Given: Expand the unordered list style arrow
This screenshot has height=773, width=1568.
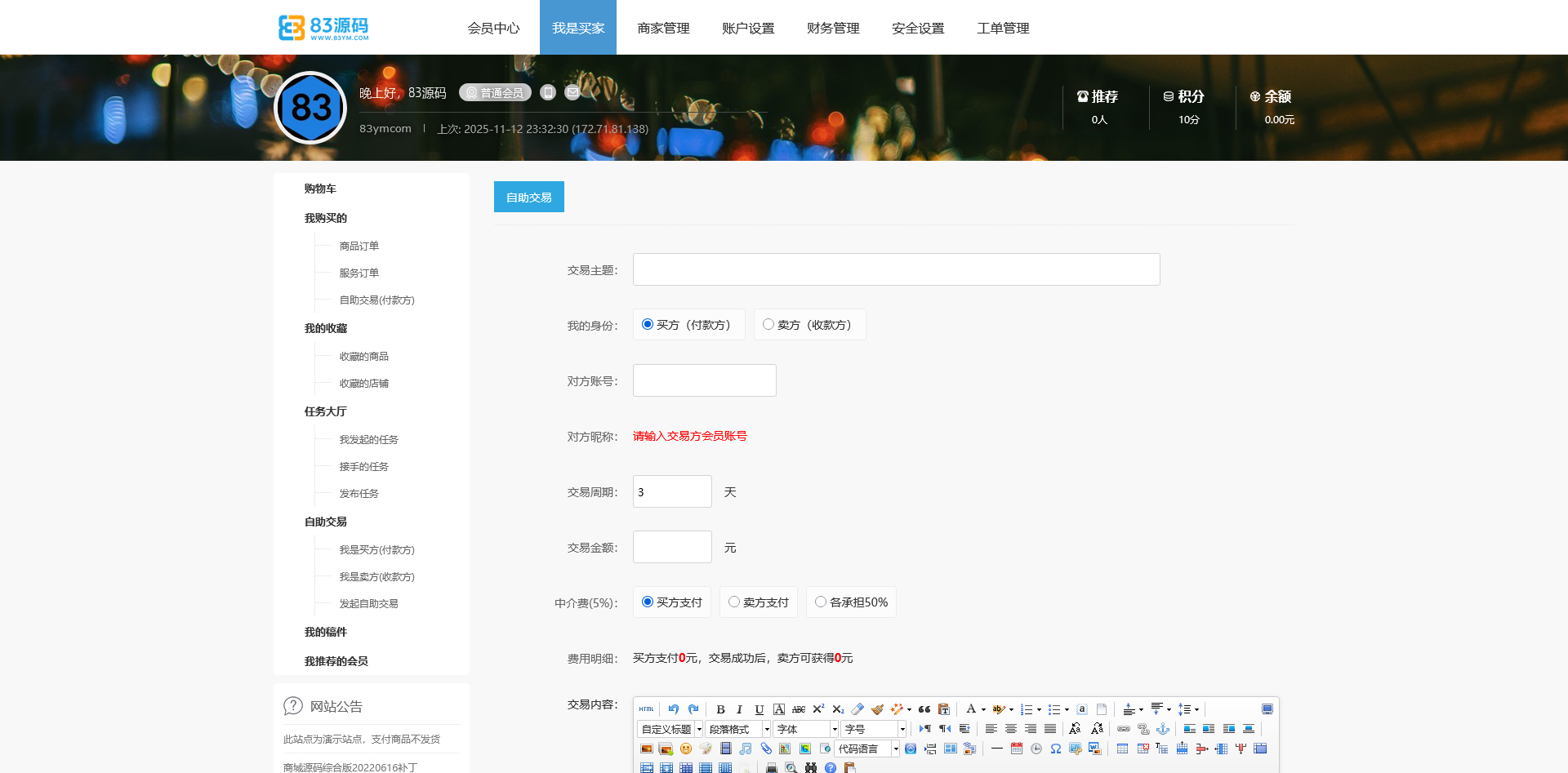Looking at the screenshot, I should (x=1067, y=709).
